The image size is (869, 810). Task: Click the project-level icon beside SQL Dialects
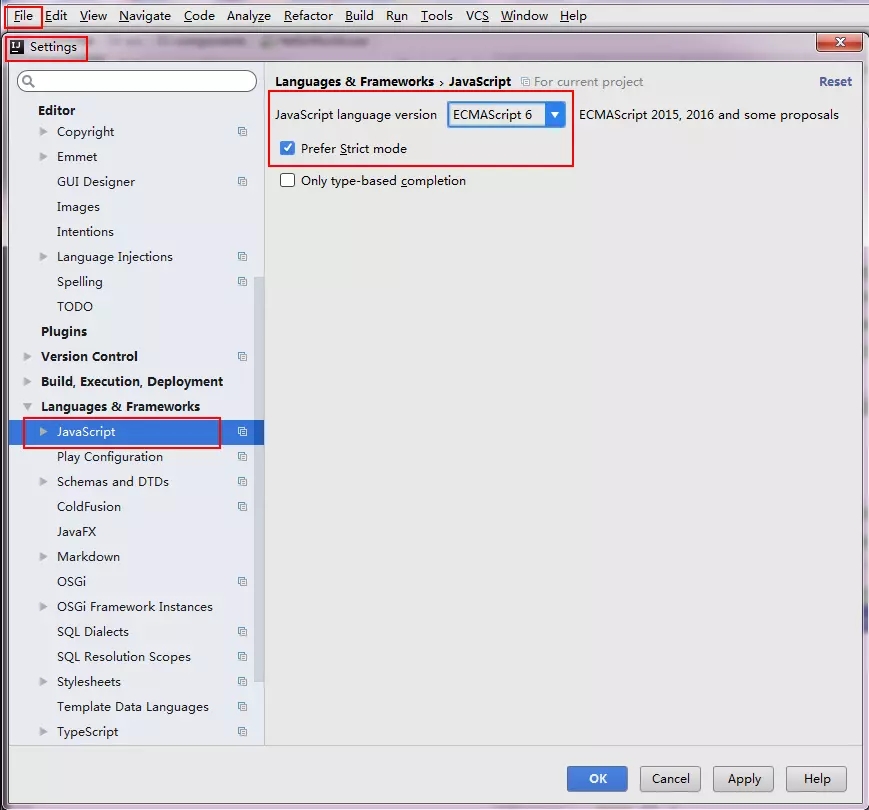pos(242,631)
